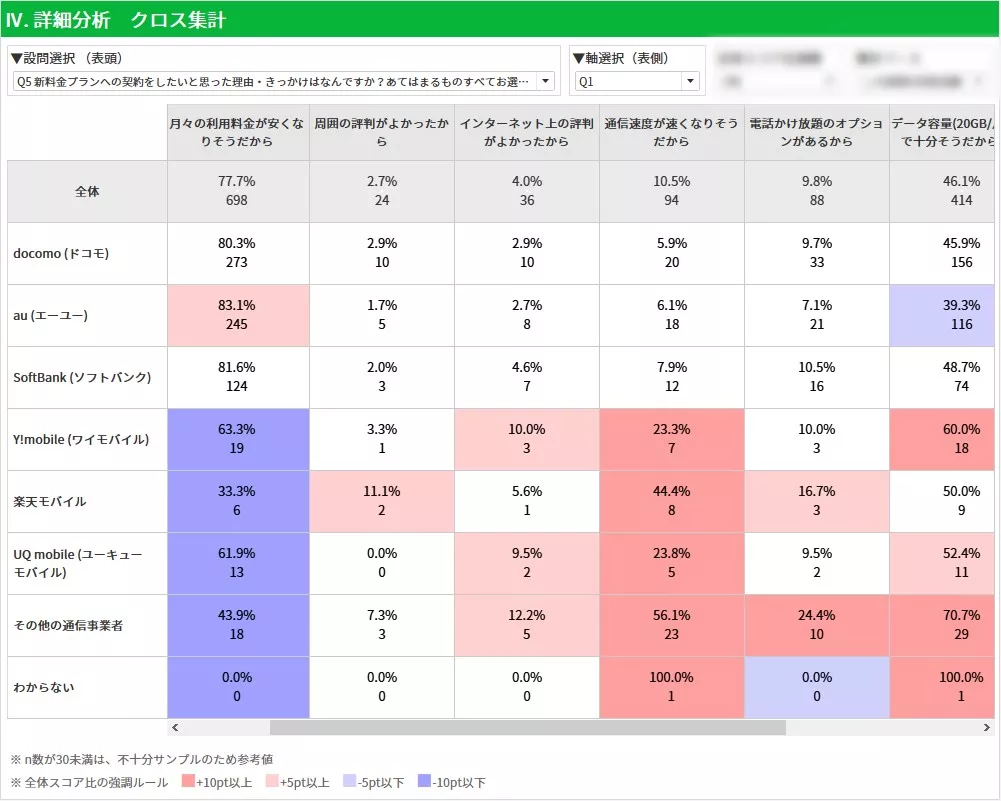Click the 通信速度が速くなりそうだから column header

[x=671, y=132]
